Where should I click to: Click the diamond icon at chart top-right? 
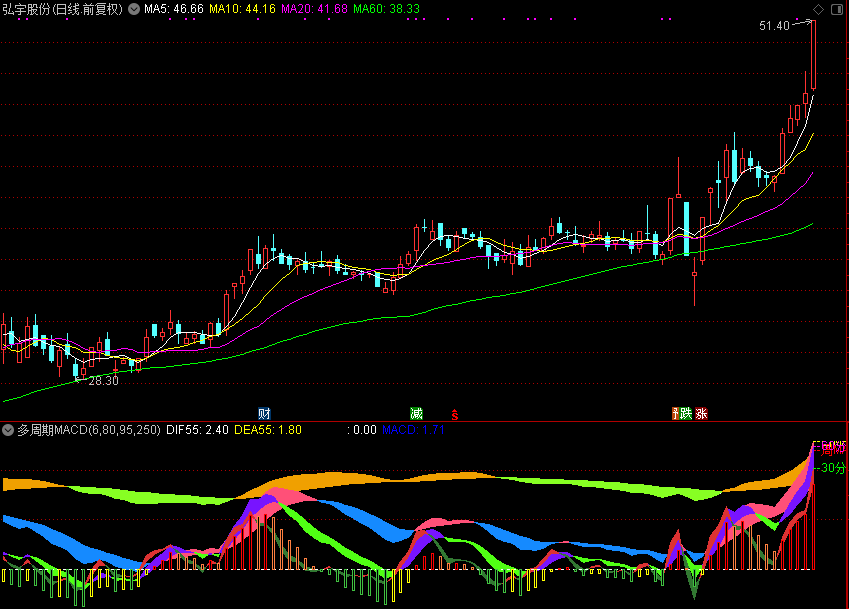point(818,9)
